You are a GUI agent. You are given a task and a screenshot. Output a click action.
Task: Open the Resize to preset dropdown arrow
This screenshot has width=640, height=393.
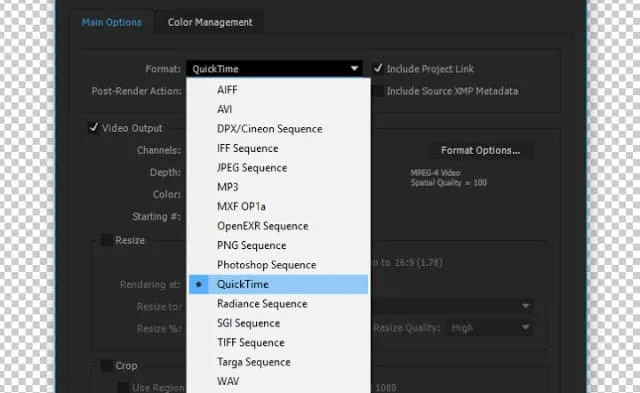tap(525, 306)
